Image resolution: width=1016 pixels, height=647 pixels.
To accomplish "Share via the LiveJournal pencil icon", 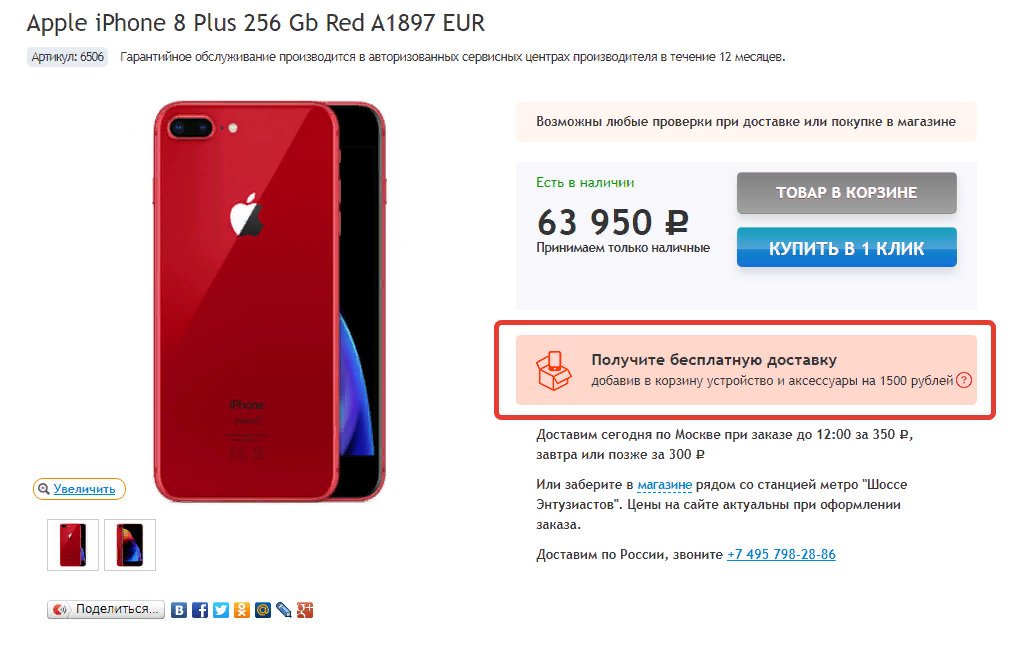I will pos(284,610).
